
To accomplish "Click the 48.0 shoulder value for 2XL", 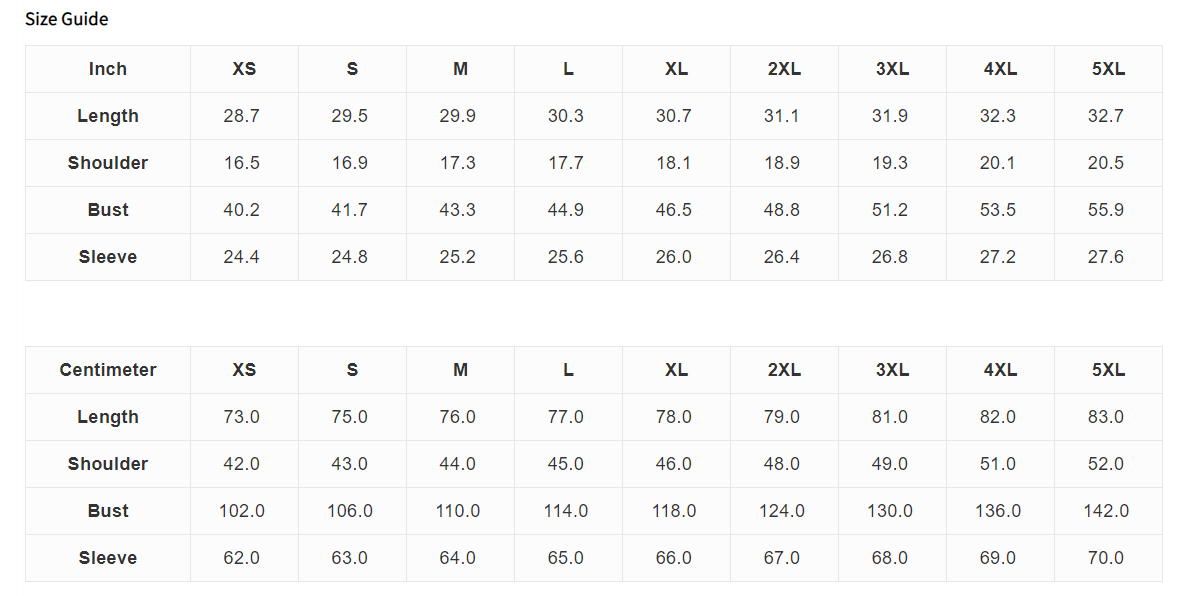I will click(781, 464).
